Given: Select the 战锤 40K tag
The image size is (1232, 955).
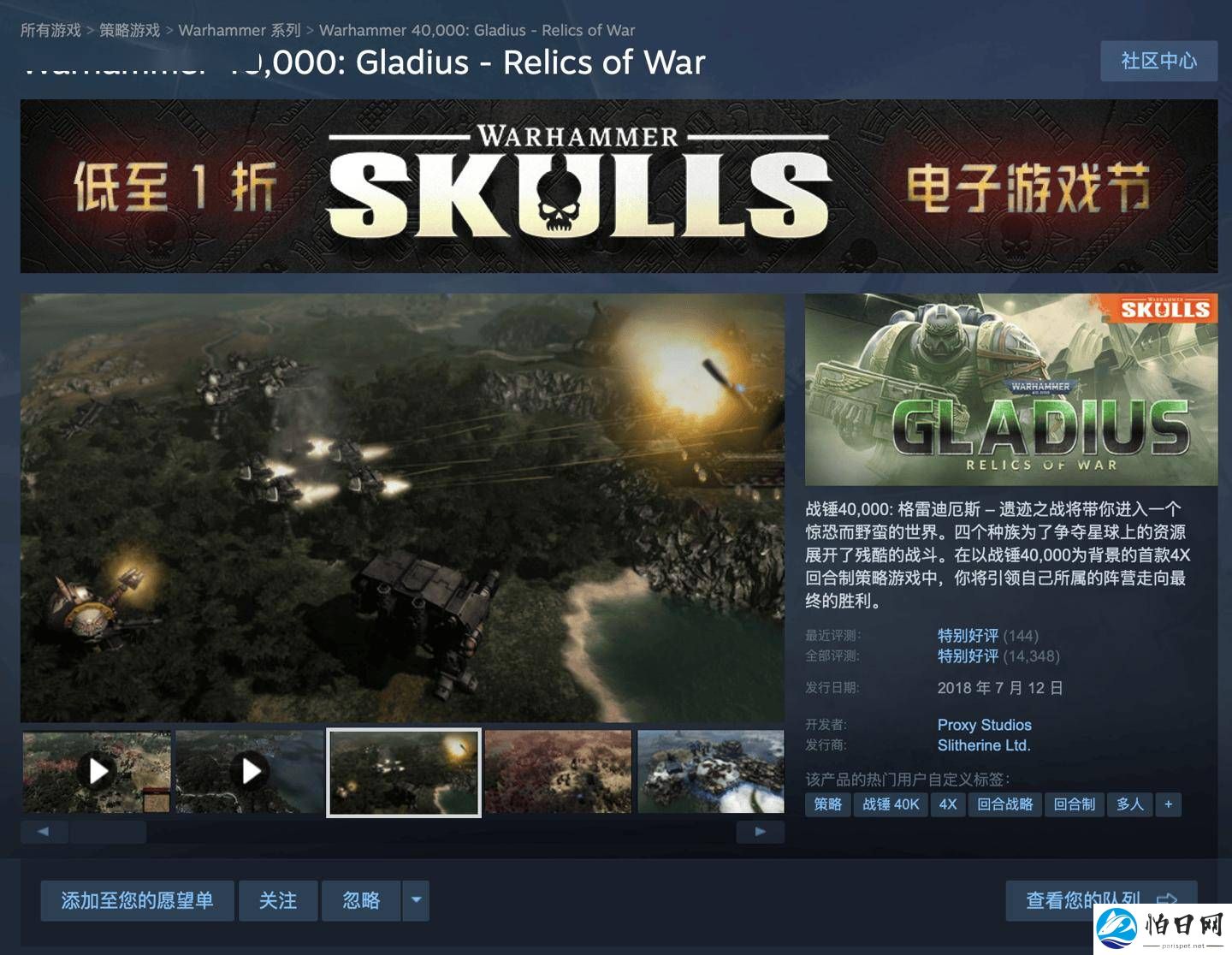Looking at the screenshot, I should [891, 804].
